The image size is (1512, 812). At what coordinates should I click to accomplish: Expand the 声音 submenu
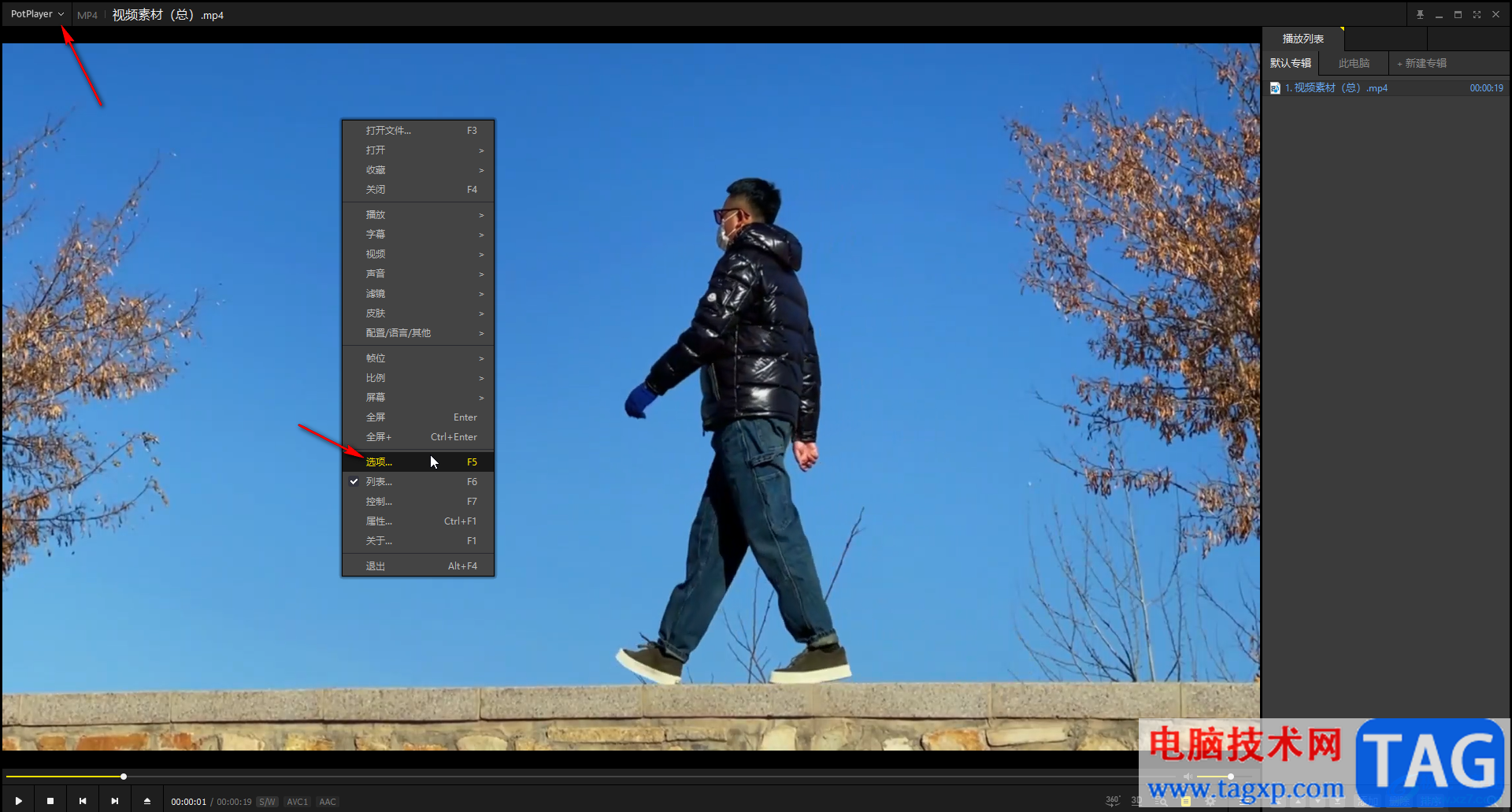click(418, 274)
